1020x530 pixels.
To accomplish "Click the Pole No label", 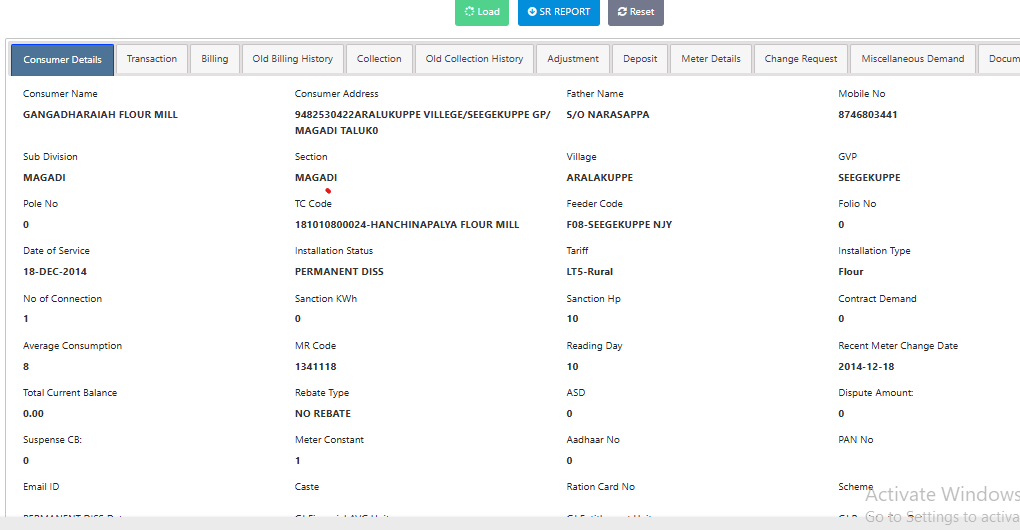I will 40,204.
